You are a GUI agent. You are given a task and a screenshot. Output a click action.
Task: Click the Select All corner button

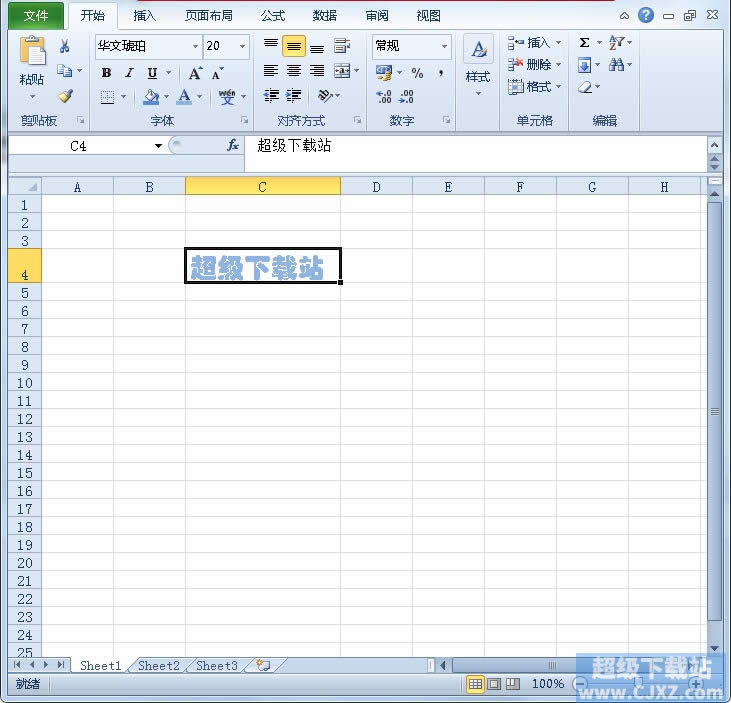click(x=25, y=187)
